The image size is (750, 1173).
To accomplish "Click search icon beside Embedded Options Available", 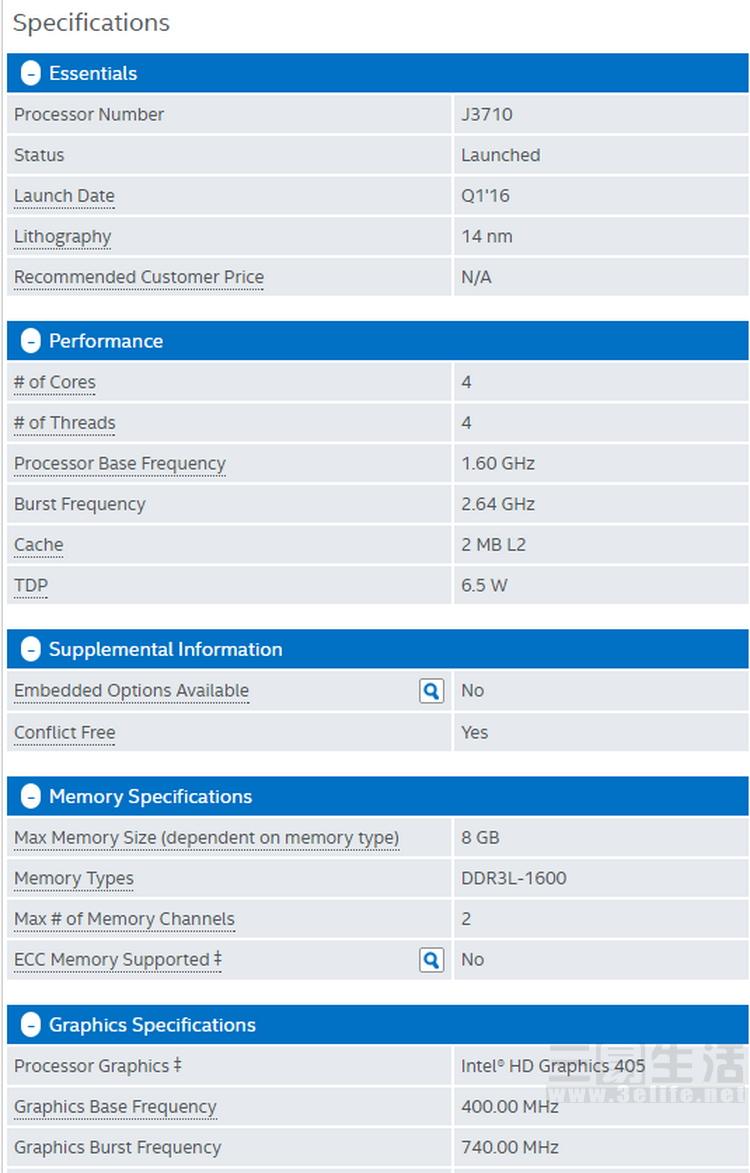I will pos(431,691).
